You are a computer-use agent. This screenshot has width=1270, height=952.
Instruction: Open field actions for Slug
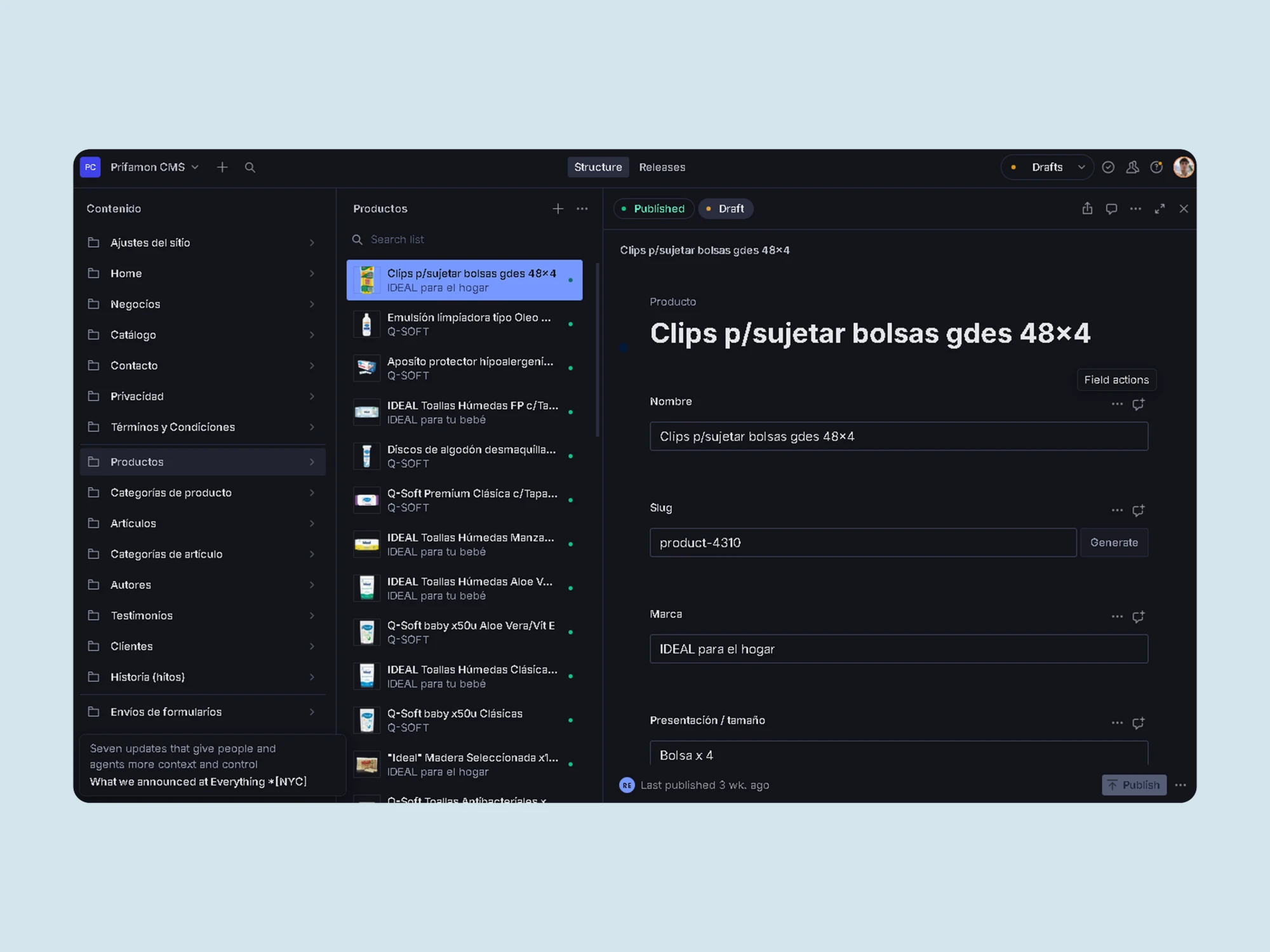click(x=1117, y=510)
